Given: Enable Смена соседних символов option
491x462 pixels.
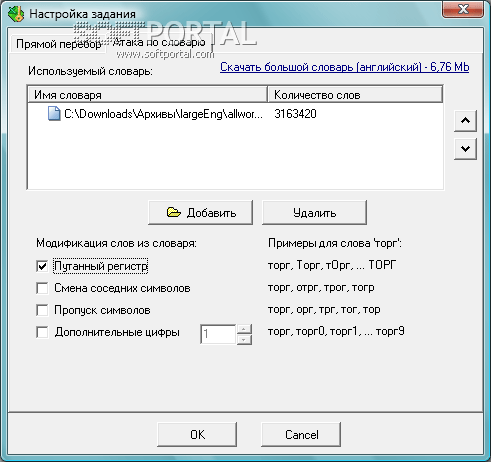Looking at the screenshot, I should click(x=42, y=288).
